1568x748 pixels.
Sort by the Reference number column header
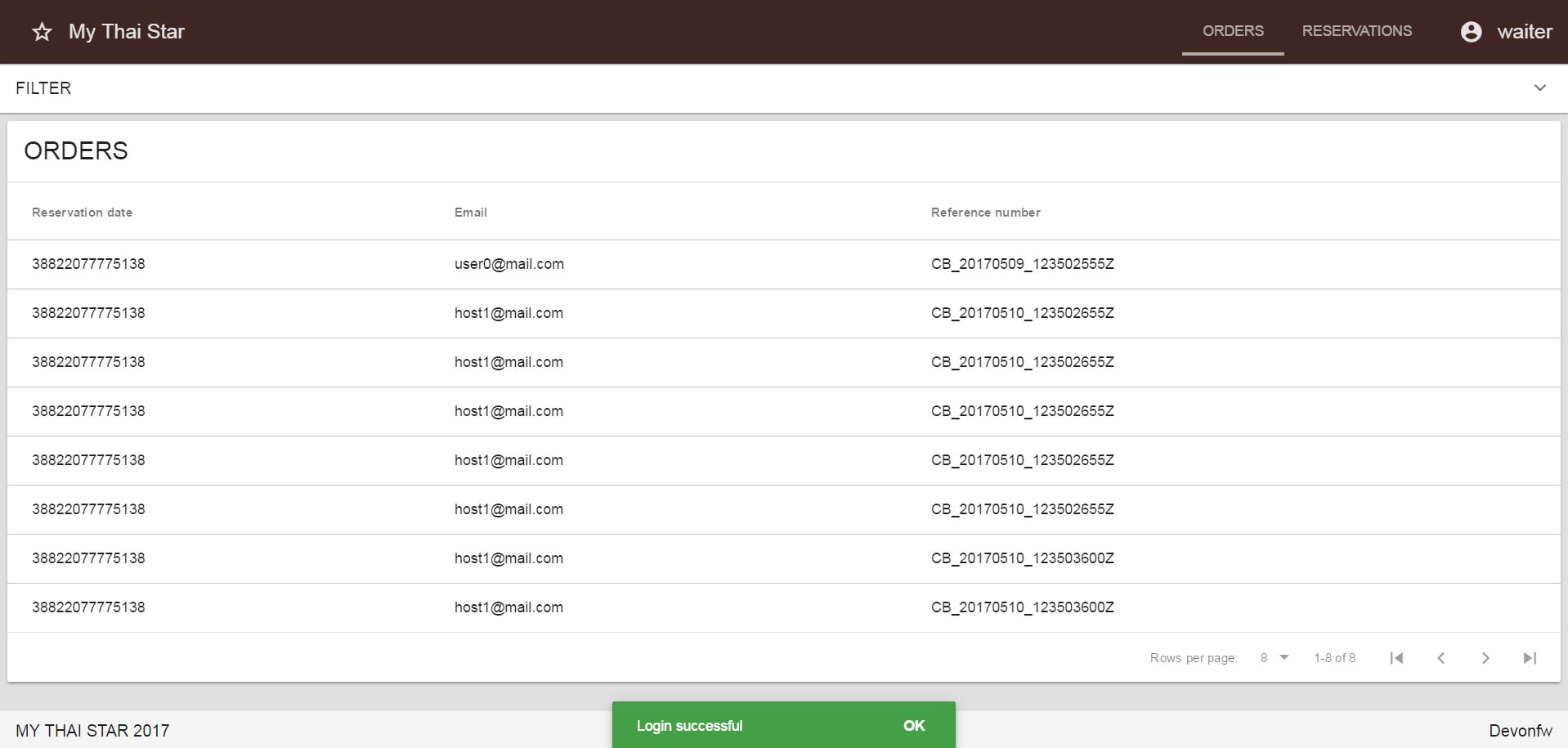pos(986,213)
